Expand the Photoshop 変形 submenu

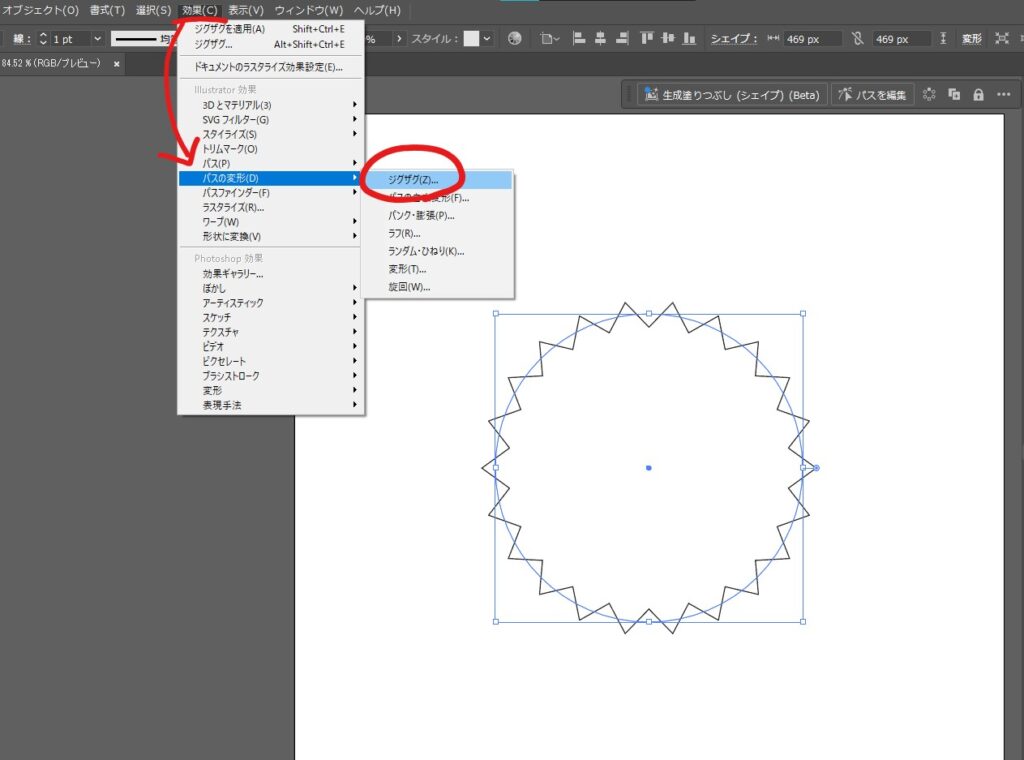tap(271, 390)
